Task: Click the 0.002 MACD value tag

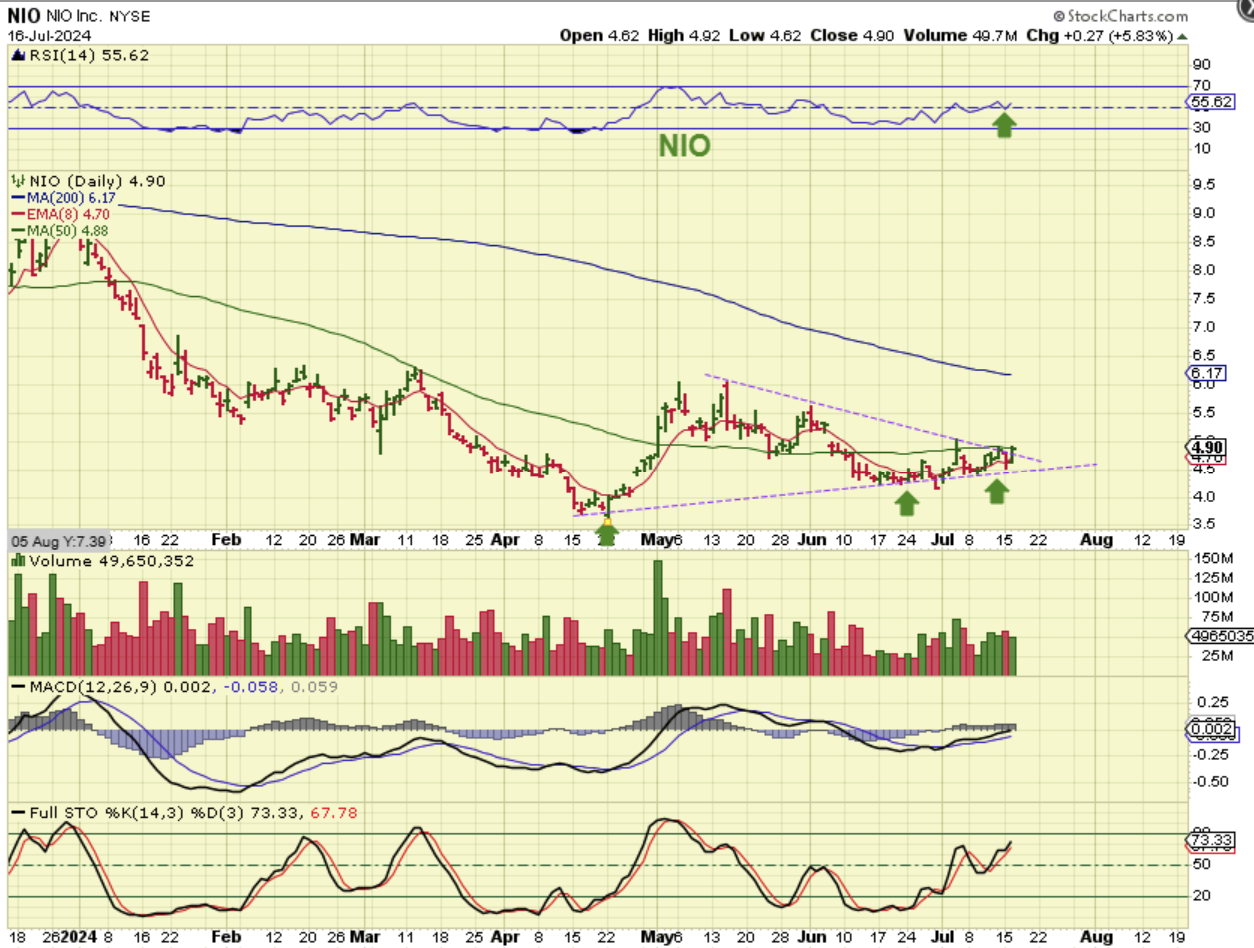Action: pyautogui.click(x=1208, y=731)
